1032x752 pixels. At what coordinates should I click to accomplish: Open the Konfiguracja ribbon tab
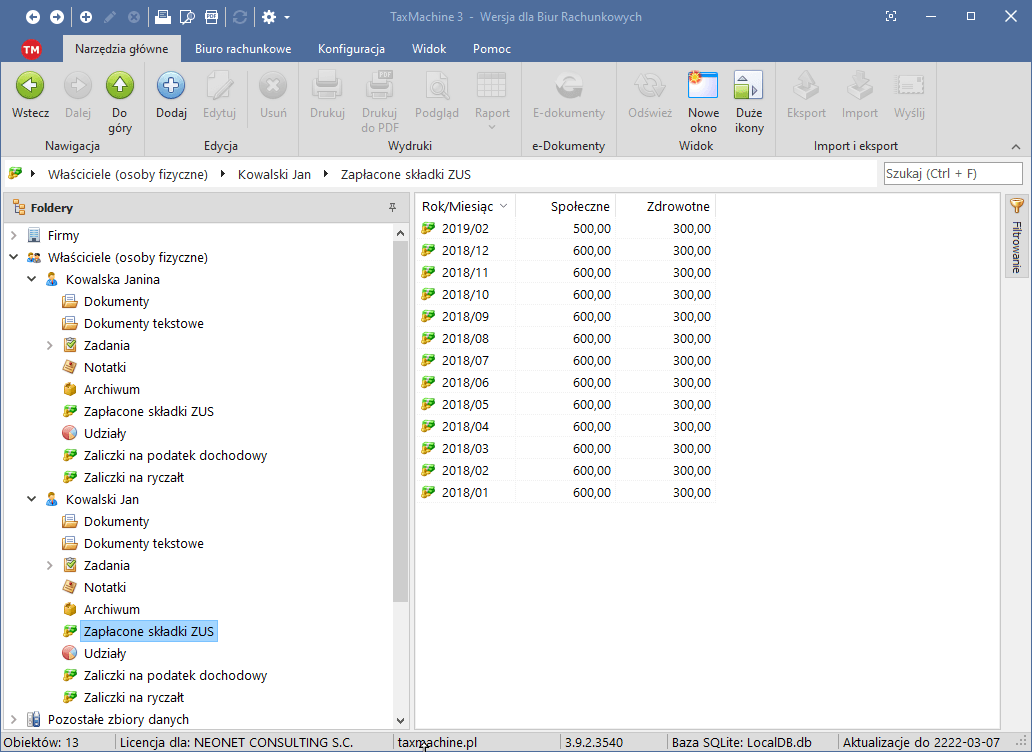[351, 49]
